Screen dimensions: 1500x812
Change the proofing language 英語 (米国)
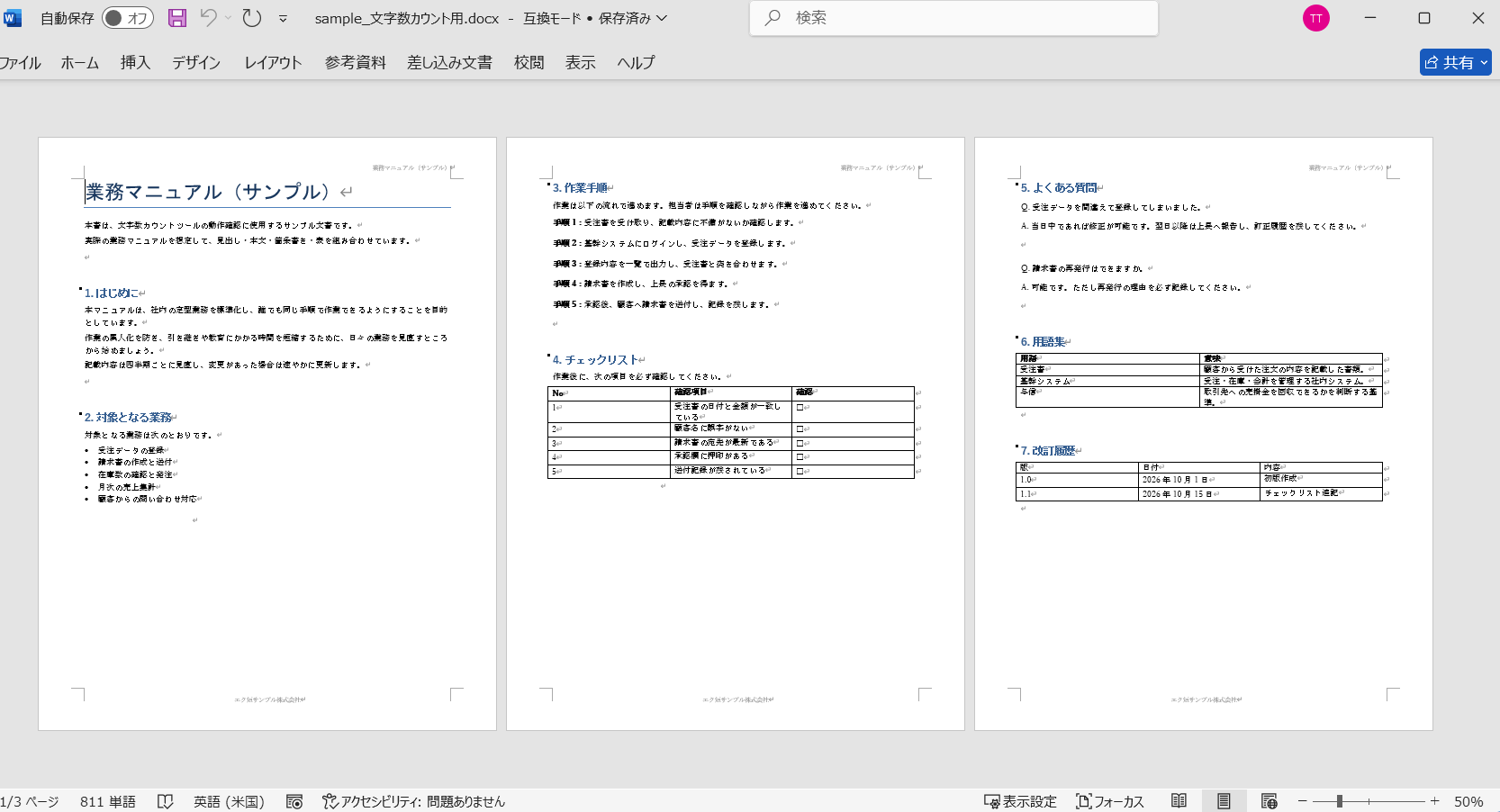(230, 801)
